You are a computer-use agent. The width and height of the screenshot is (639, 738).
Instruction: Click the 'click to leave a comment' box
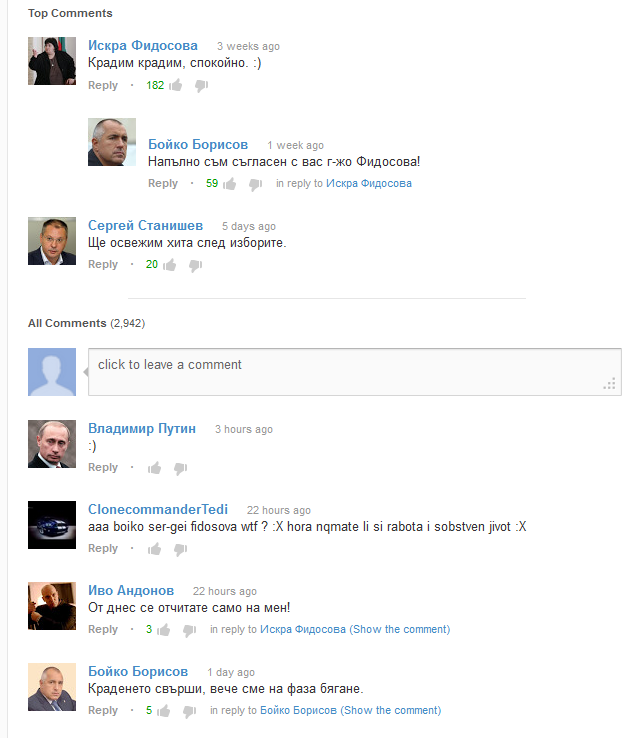click(x=355, y=372)
